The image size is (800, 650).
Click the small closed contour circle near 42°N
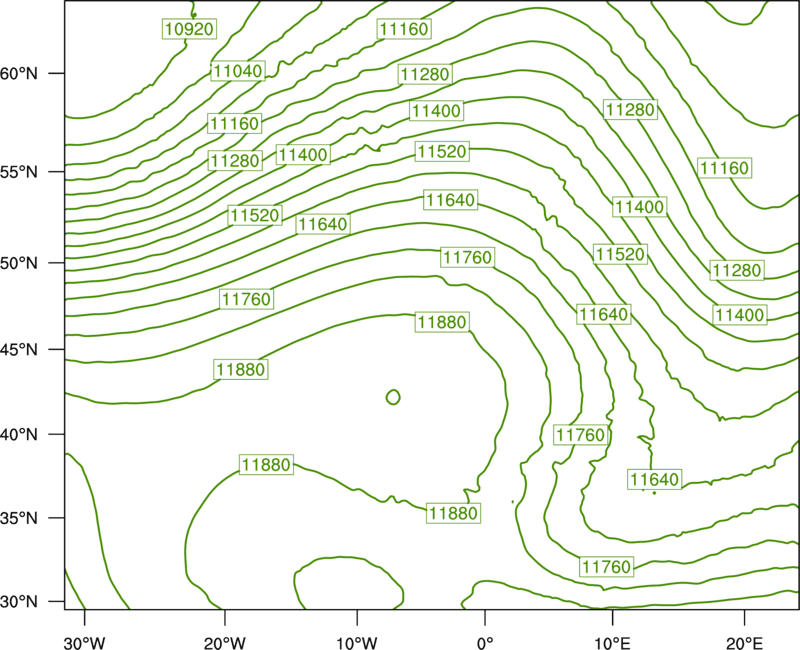pyautogui.click(x=393, y=397)
